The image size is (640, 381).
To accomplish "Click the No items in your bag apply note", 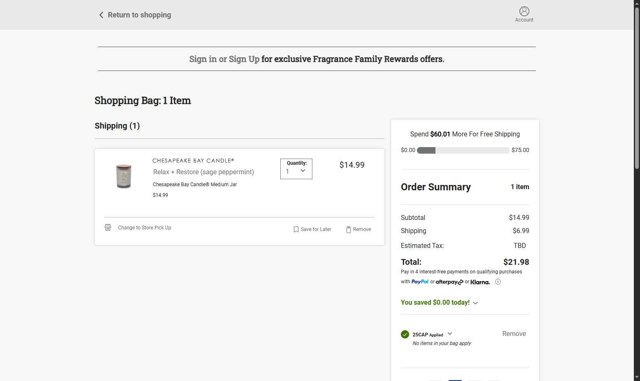I will coord(442,343).
